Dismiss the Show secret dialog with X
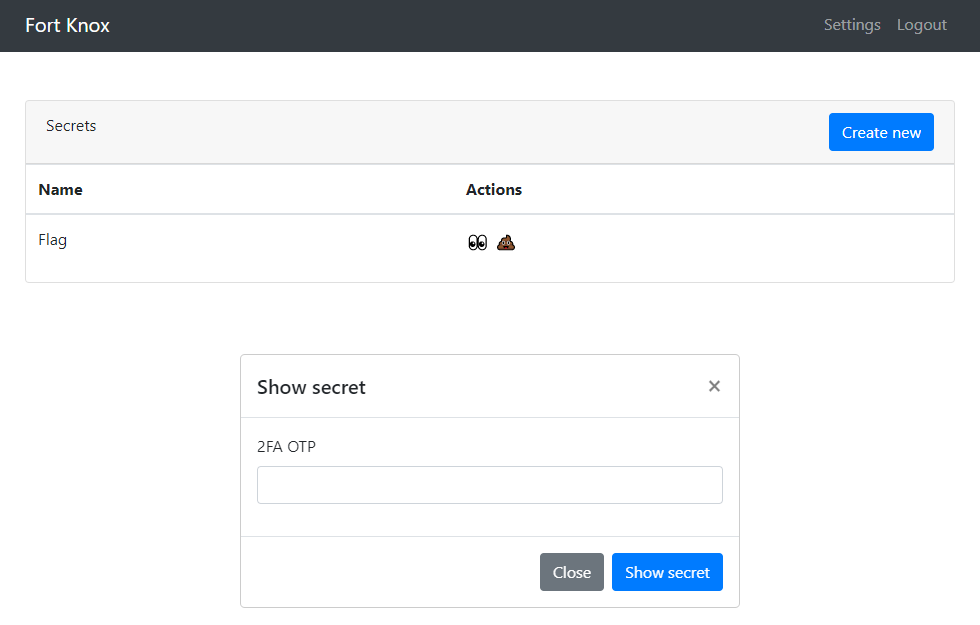980x625 pixels. (x=714, y=386)
